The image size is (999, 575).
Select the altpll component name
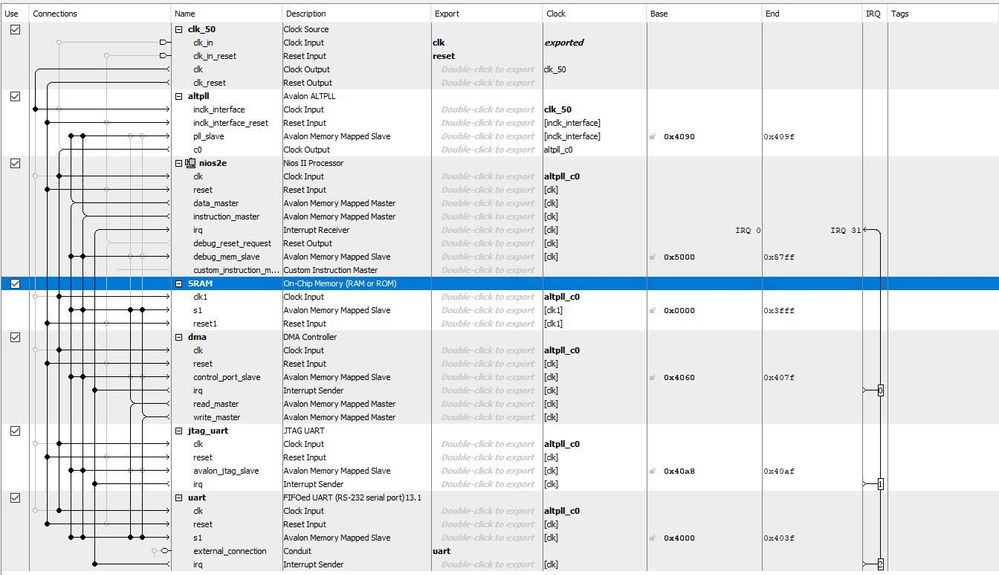[199, 96]
